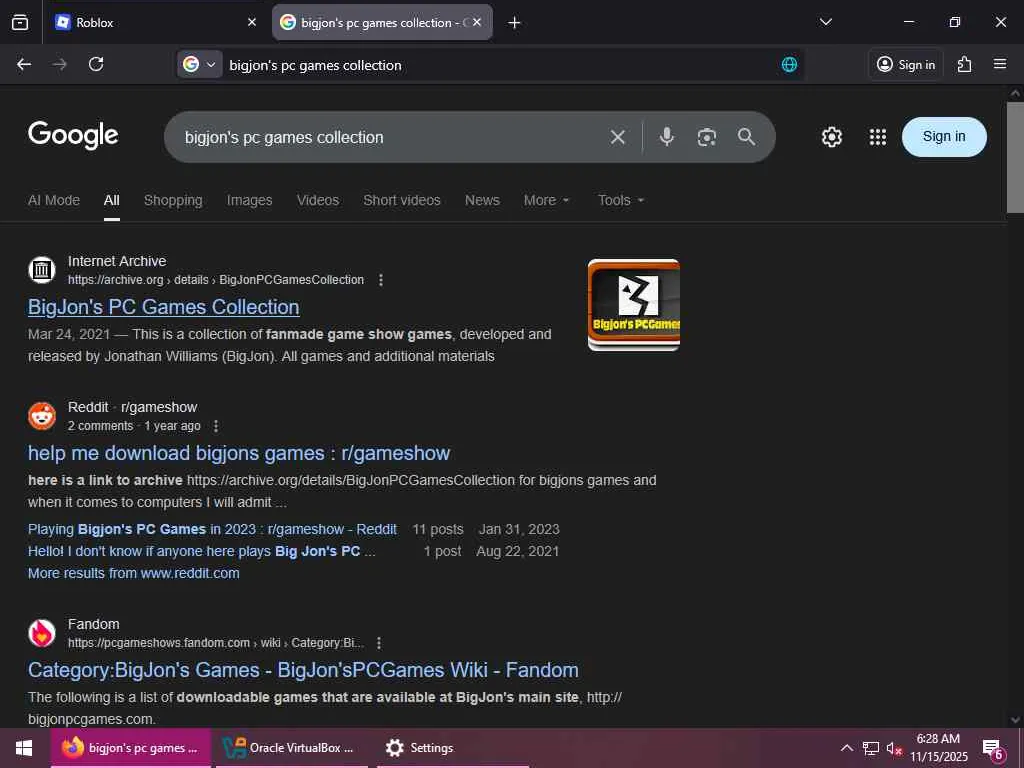Show hidden system tray icons
Screen dimensions: 1024x768
[x=846, y=748]
